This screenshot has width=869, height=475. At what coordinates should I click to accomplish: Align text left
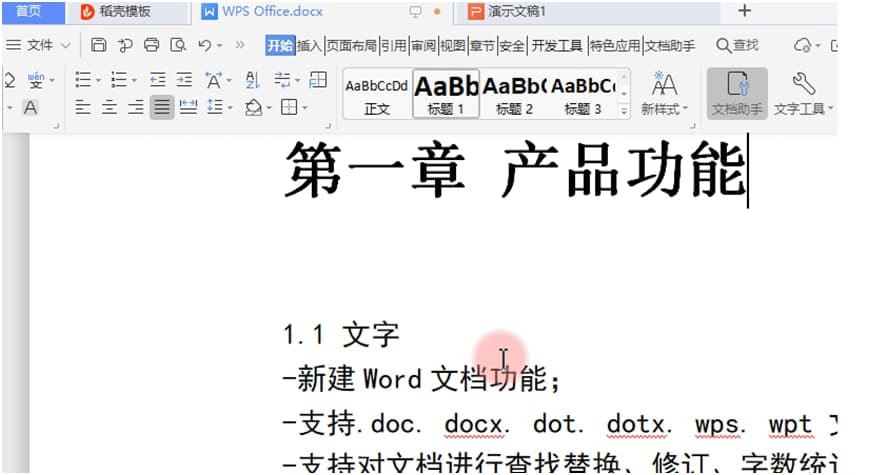coord(83,106)
